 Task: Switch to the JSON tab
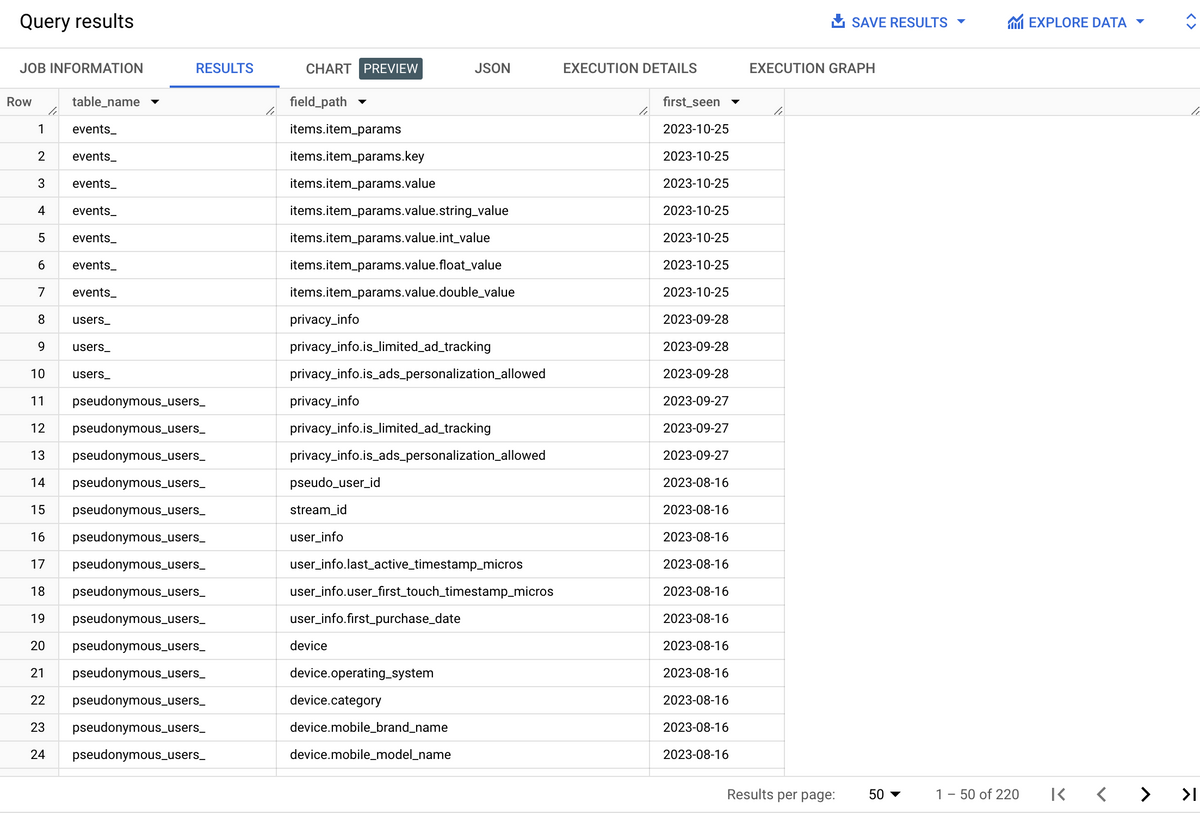492,68
